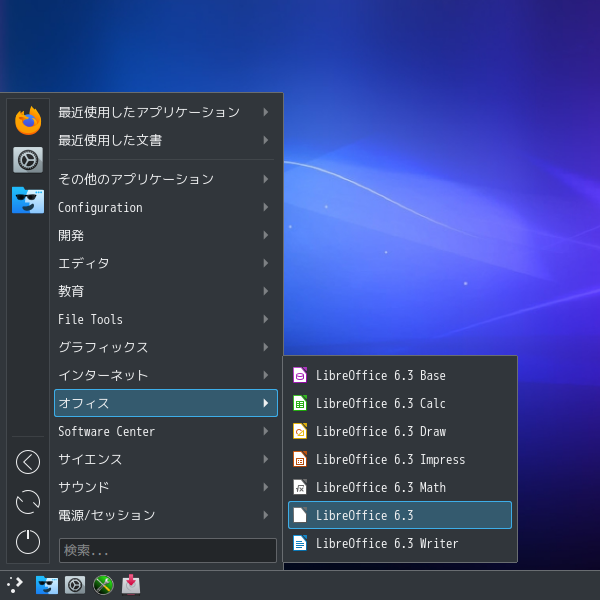The width and height of the screenshot is (600, 600).
Task: Launch LibreOffice 6.3 Writer entry
Action: click(x=400, y=543)
